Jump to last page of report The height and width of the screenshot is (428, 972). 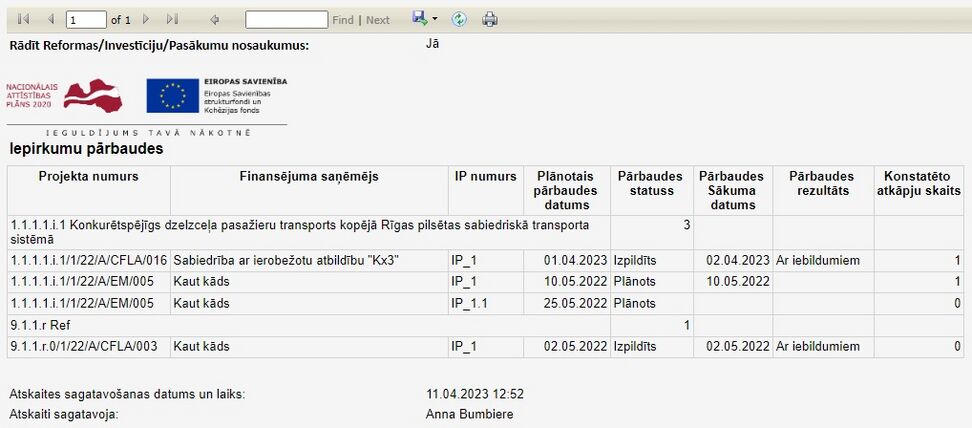[x=173, y=19]
